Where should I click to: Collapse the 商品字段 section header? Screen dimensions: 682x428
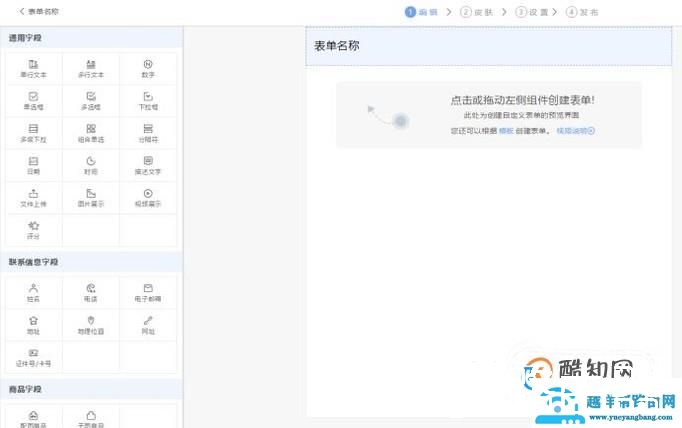91,389
